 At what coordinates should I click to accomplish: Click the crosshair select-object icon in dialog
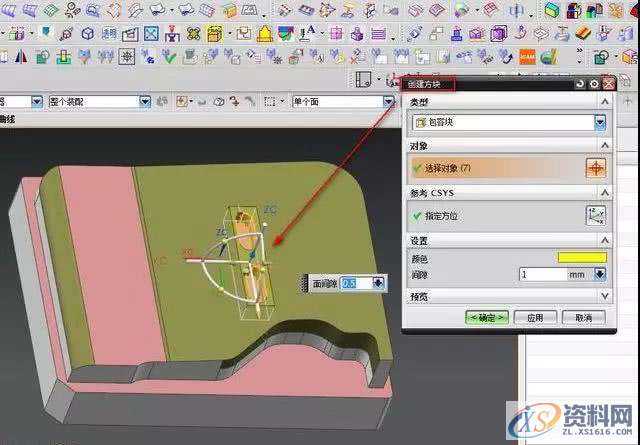(596, 168)
